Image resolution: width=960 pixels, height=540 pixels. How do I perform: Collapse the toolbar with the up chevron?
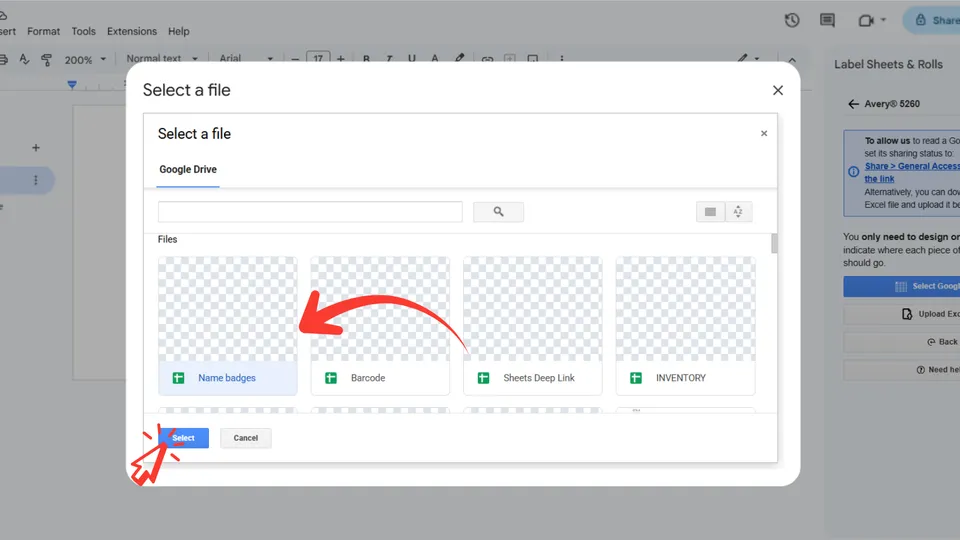pyautogui.click(x=792, y=59)
